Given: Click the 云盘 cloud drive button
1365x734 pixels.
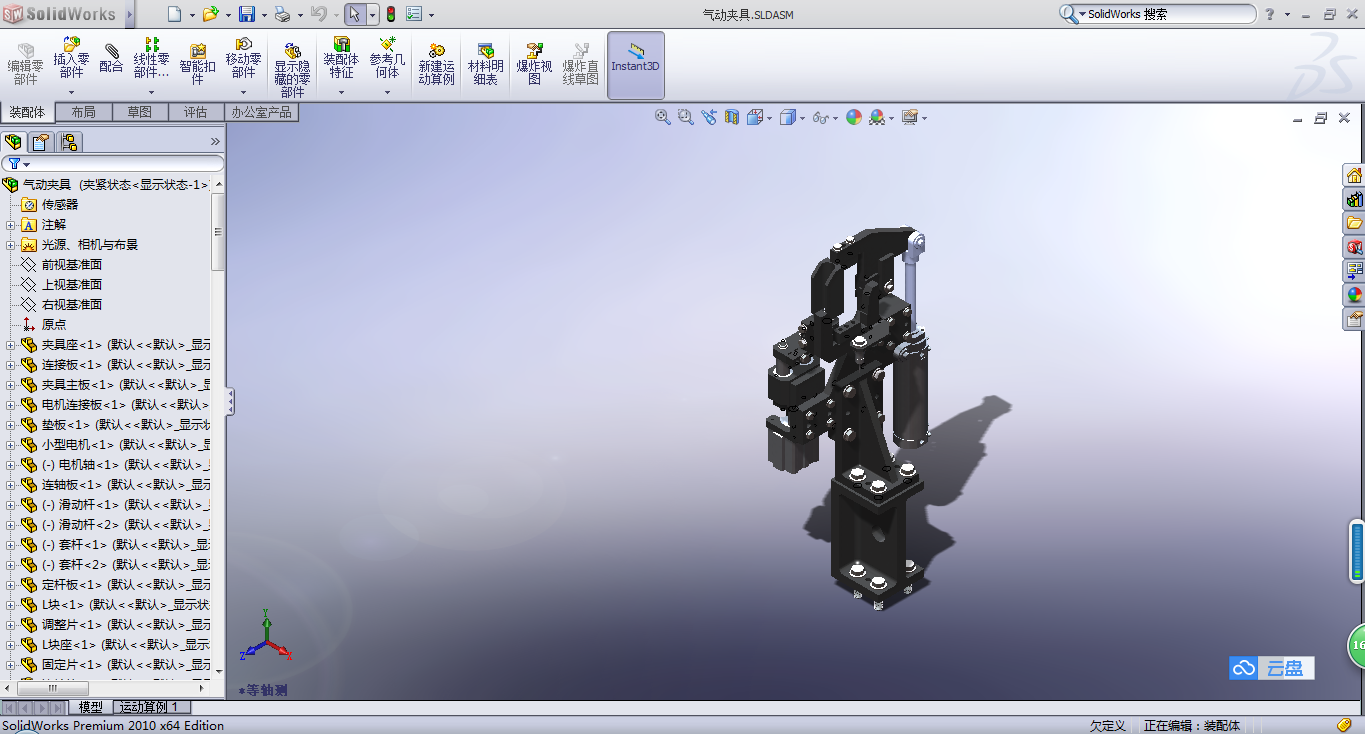Looking at the screenshot, I should click(x=1272, y=668).
